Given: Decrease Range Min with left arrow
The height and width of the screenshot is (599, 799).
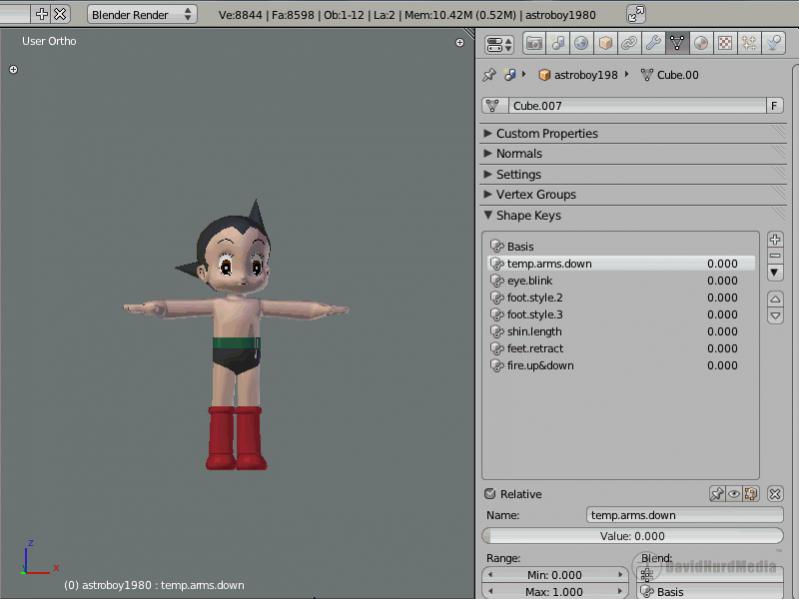Looking at the screenshot, I should (x=490, y=575).
